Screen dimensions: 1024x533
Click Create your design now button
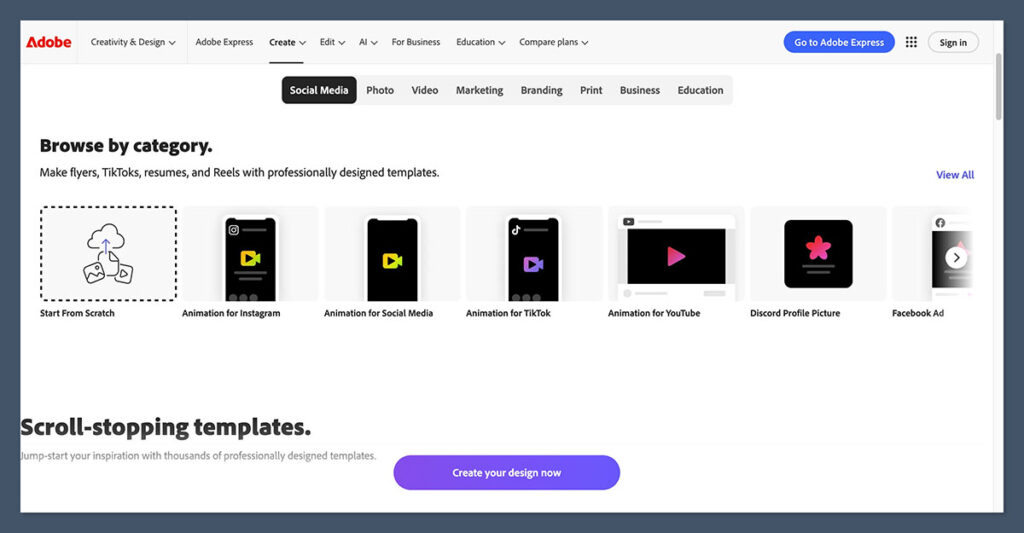click(x=506, y=473)
